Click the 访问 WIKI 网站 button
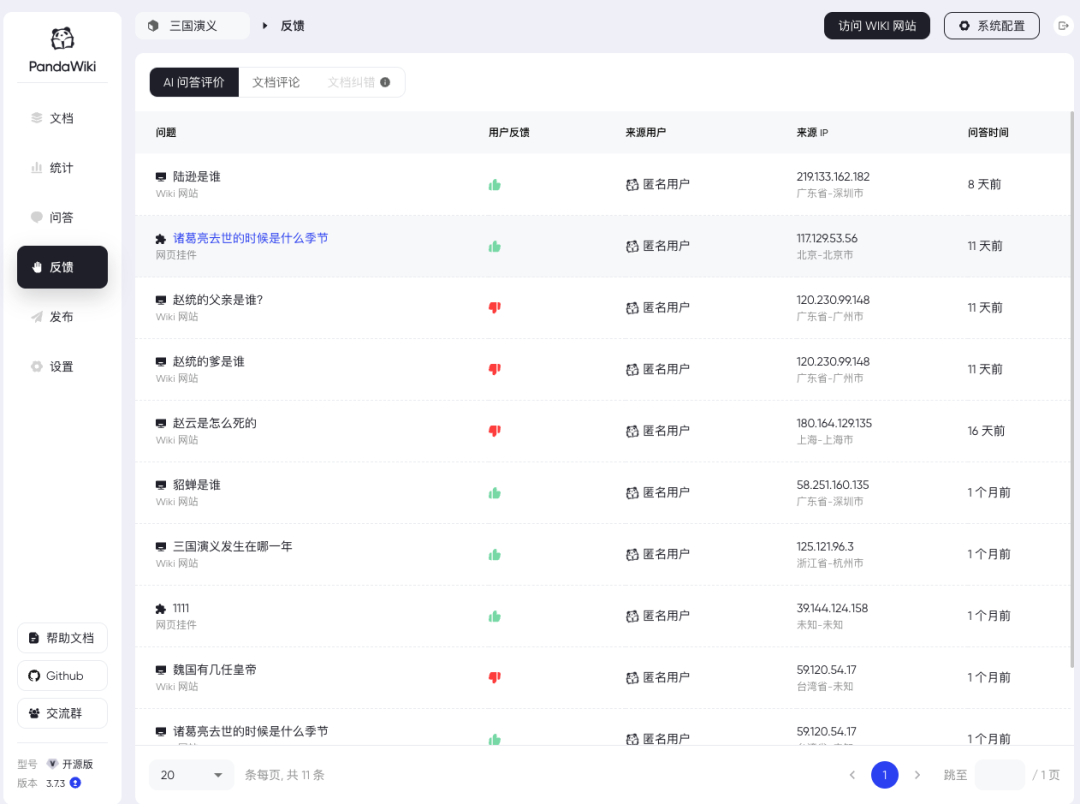 [877, 25]
